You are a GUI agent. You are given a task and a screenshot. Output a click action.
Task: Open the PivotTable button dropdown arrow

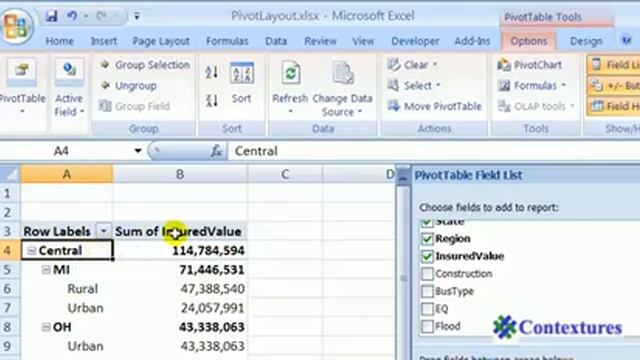[x=22, y=112]
